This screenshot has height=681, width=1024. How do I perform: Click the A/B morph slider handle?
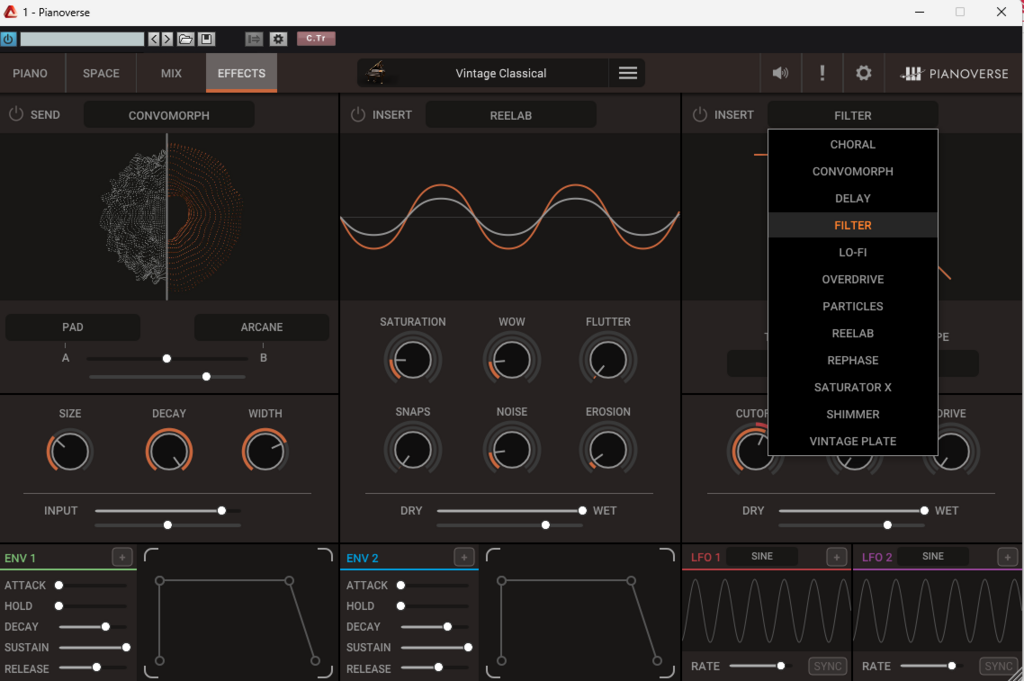click(x=167, y=358)
